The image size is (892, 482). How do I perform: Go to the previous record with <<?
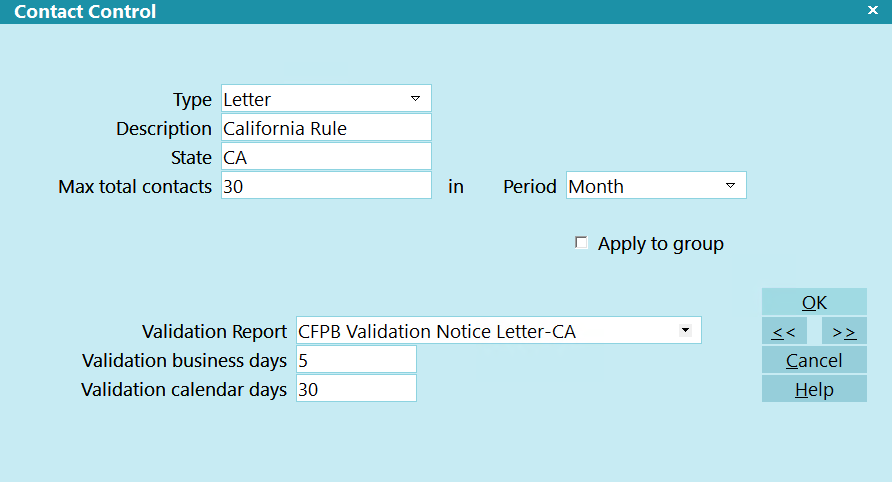tap(783, 331)
